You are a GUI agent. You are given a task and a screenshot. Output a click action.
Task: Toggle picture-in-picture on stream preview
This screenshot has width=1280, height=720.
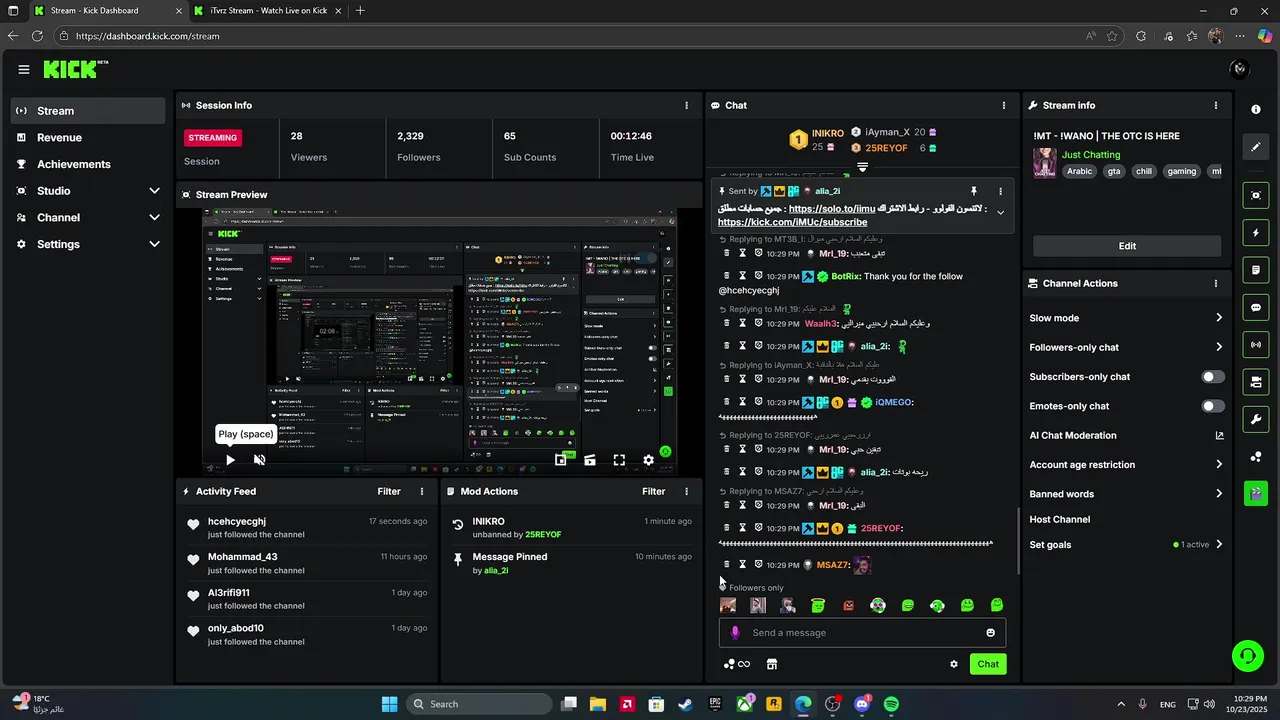tap(561, 460)
